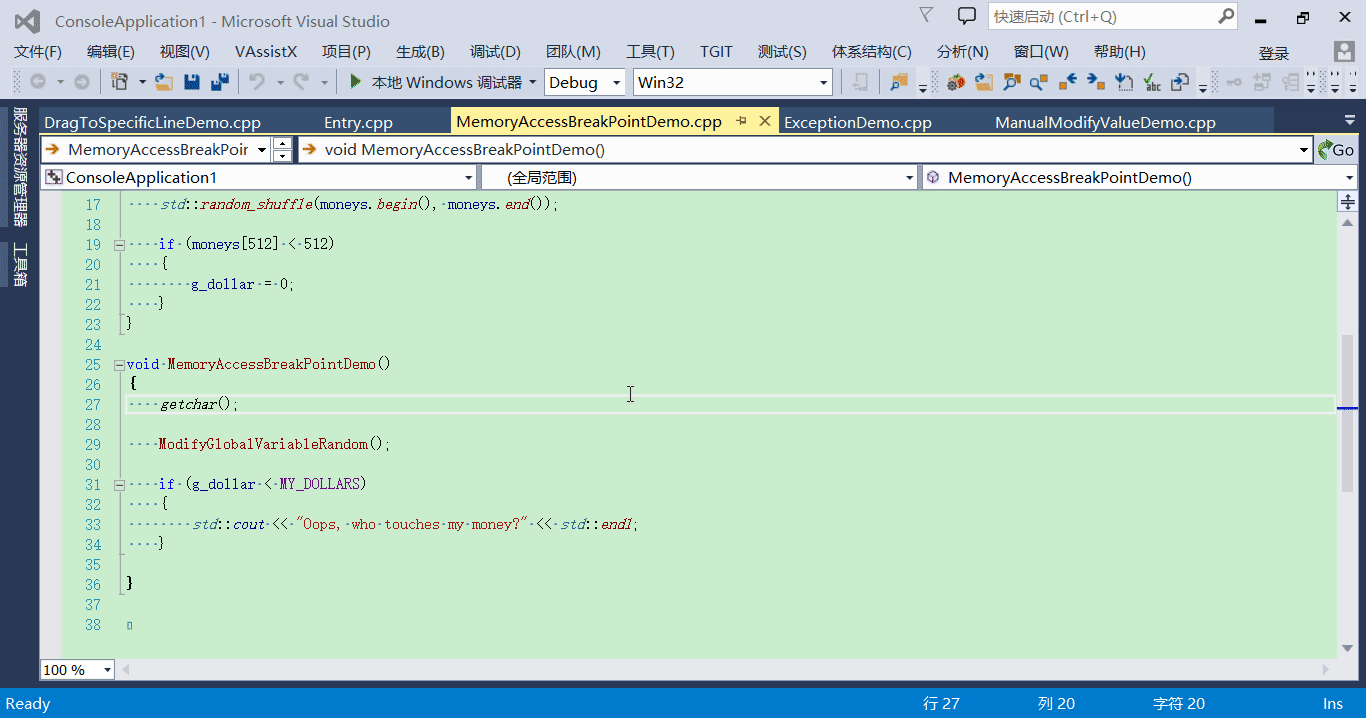Open the local Windows debugger dropdown arrow
Viewport: 1366px width, 718px height.
pos(533,82)
